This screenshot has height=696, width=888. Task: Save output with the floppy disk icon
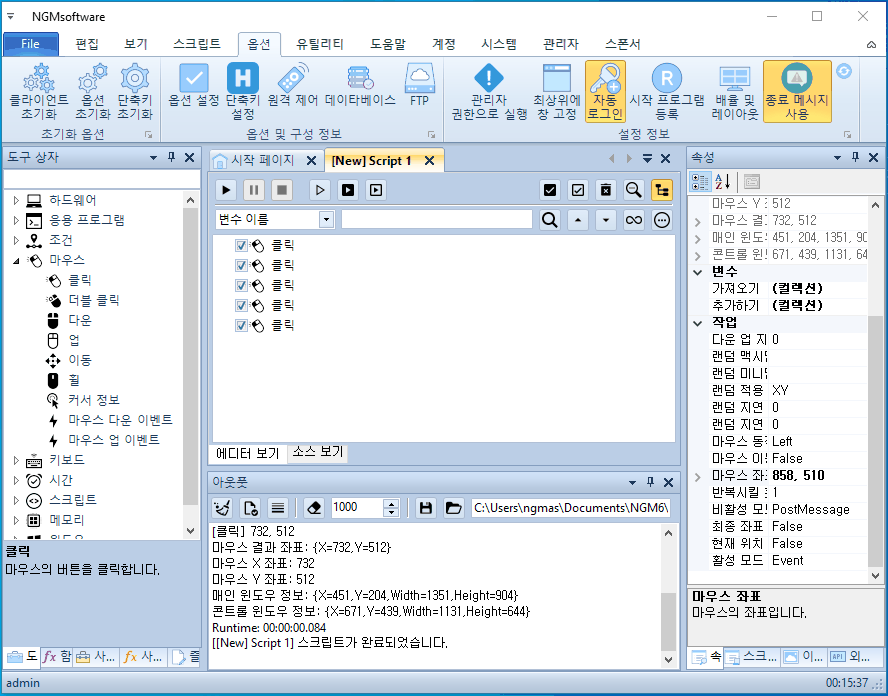click(425, 508)
